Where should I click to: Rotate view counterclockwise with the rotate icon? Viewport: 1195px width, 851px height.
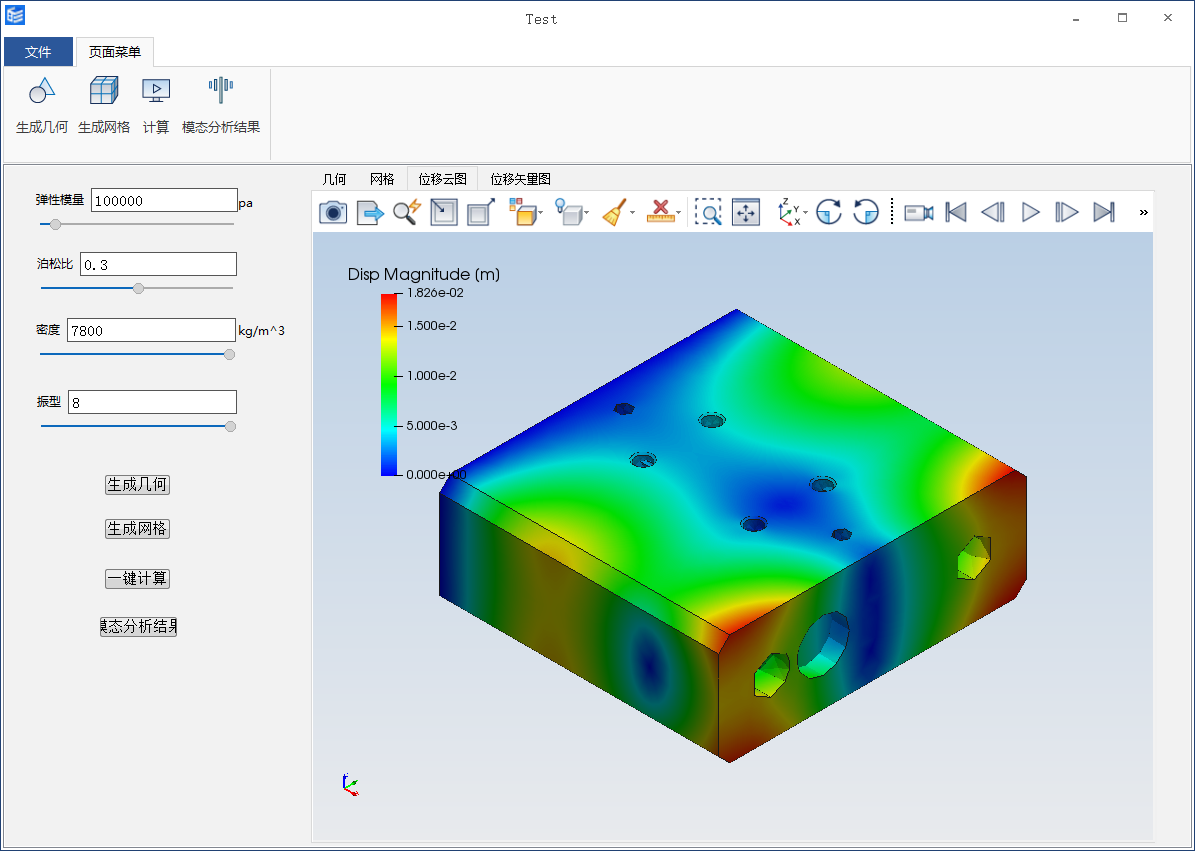866,212
